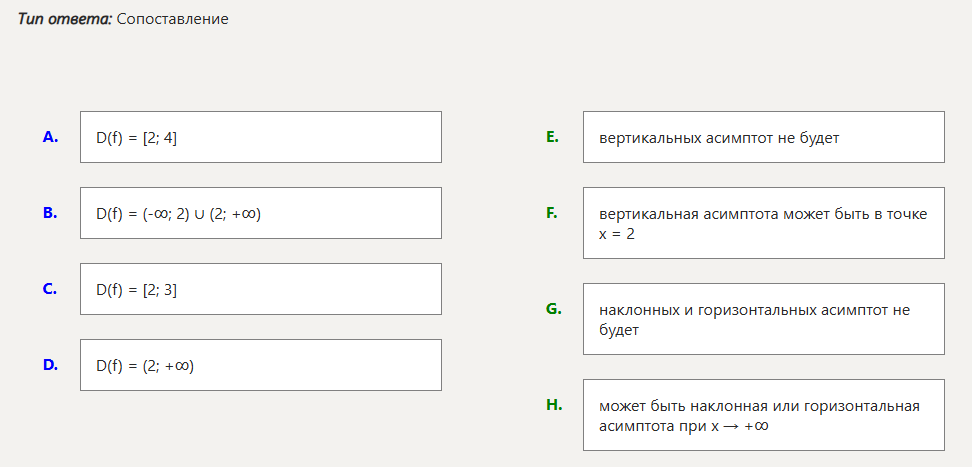Select the option D(f) = [2; 4]
This screenshot has width=972, height=467.
pos(260,137)
